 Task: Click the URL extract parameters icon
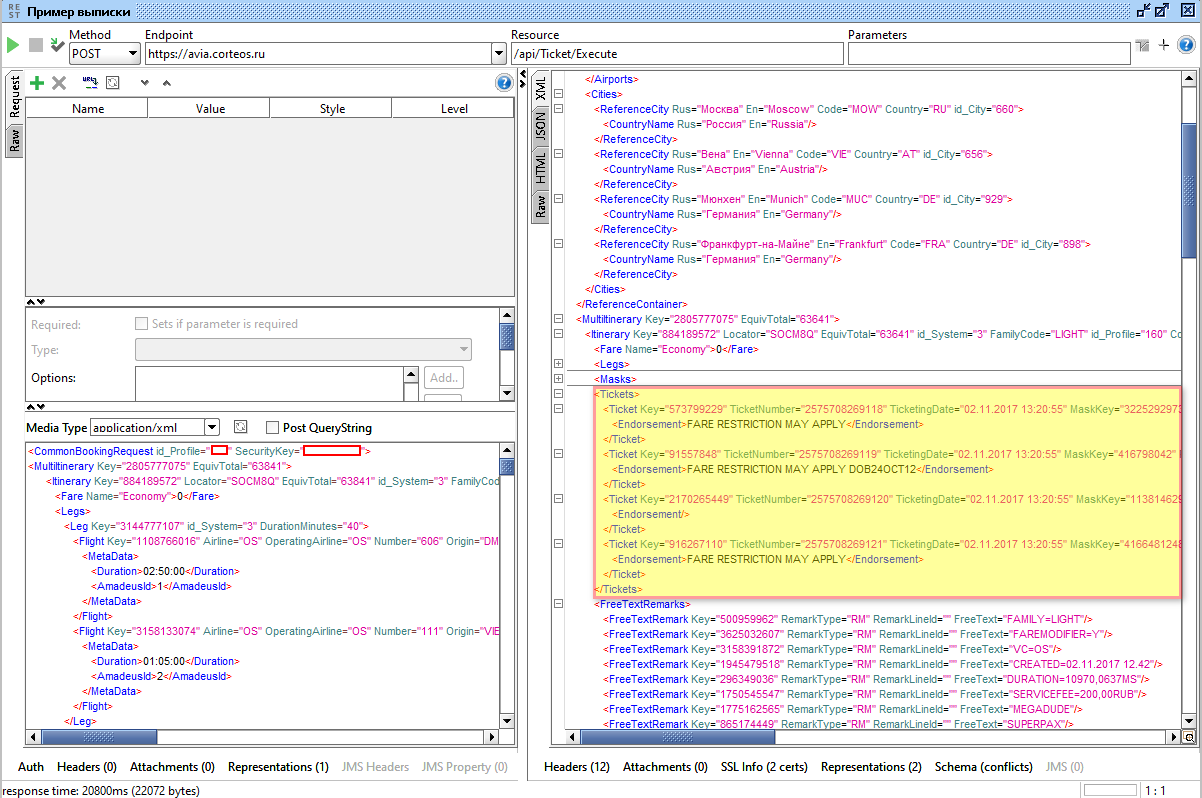(x=89, y=83)
